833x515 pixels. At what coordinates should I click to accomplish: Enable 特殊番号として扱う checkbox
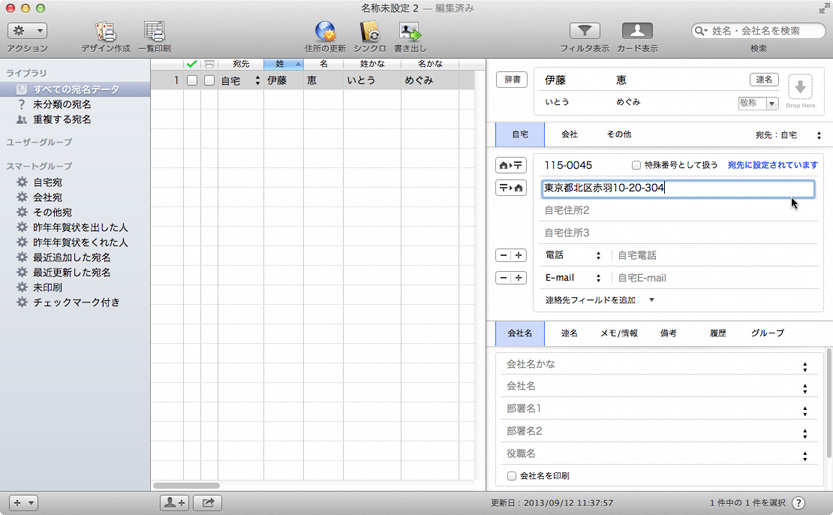coord(636,165)
